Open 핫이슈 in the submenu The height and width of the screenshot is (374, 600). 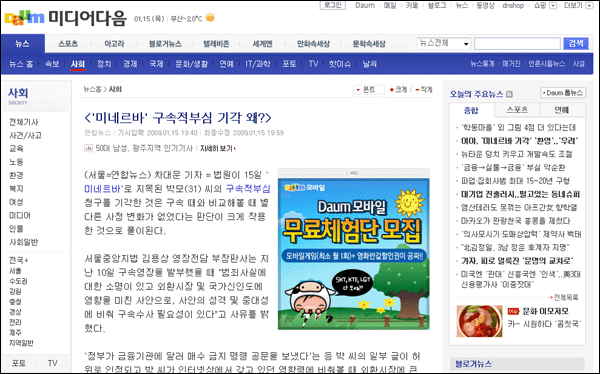click(x=340, y=64)
